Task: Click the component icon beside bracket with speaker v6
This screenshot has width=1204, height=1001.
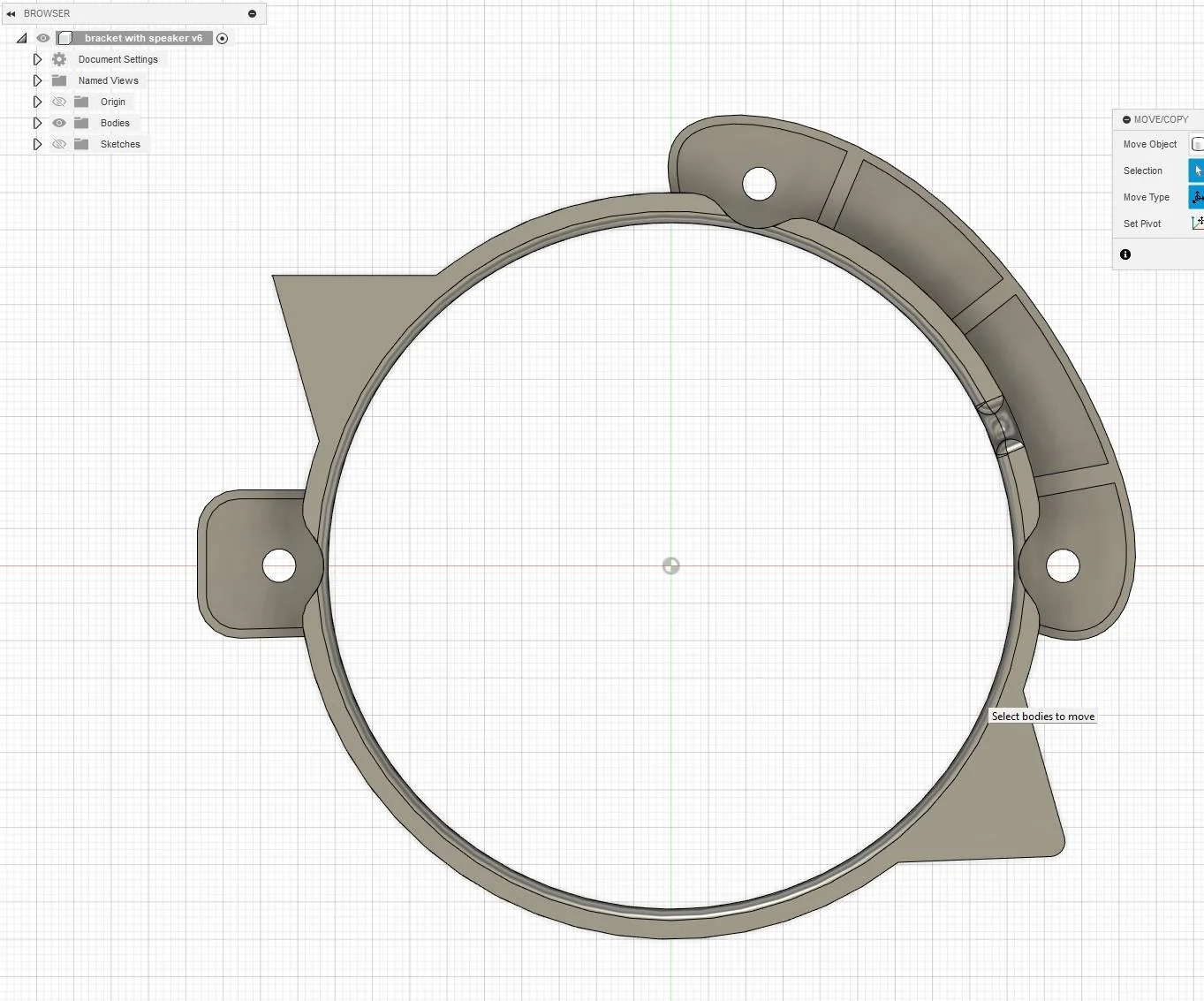Action: (64, 38)
